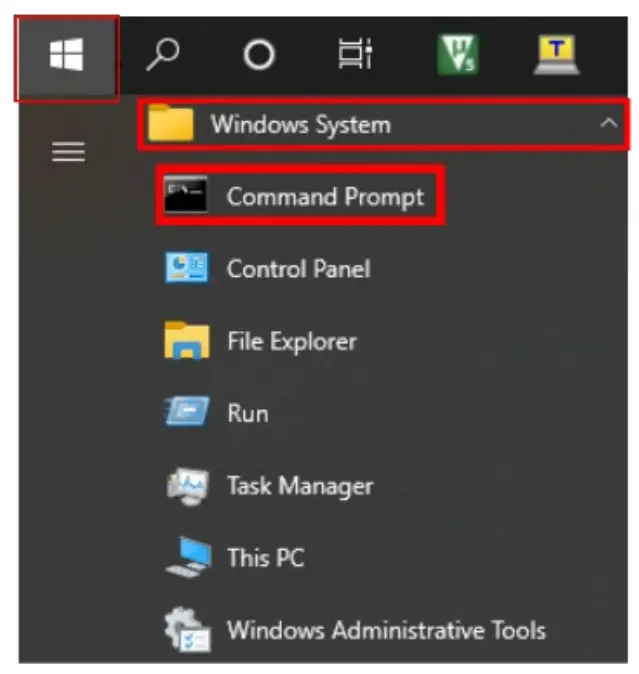The height and width of the screenshot is (674, 639).
Task: Open the yellow T laptop taskbar app
Action: 556,55
